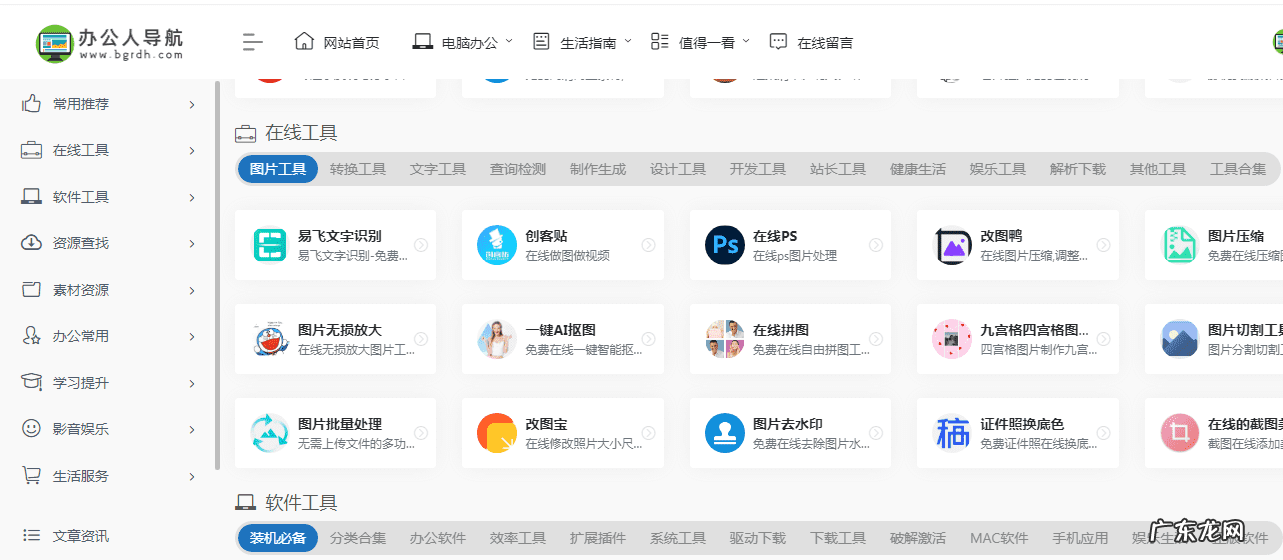Open the 一键AI抠图 icon
The width and height of the screenshot is (1283, 560).
click(497, 339)
